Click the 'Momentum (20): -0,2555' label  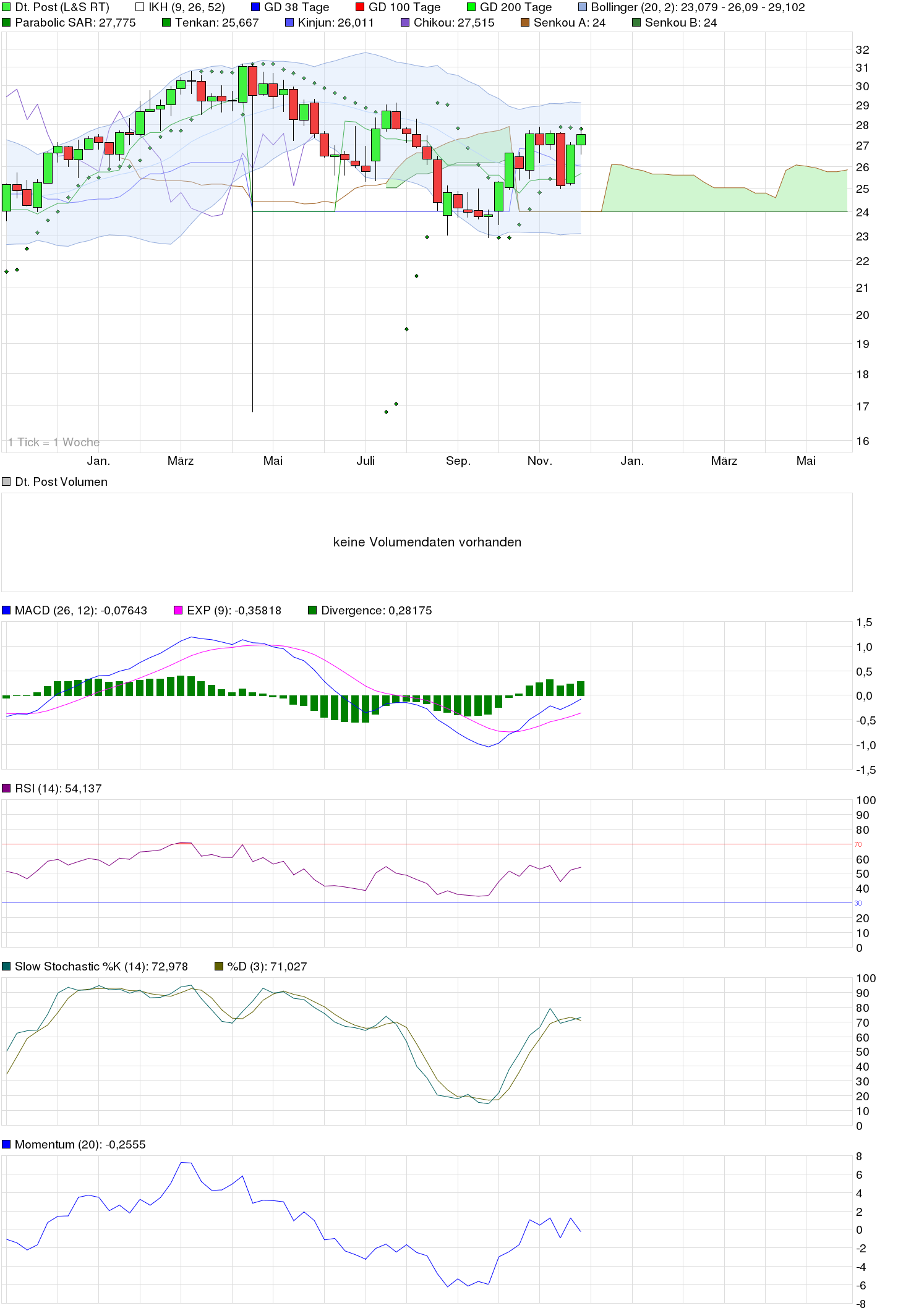pyautogui.click(x=80, y=1144)
